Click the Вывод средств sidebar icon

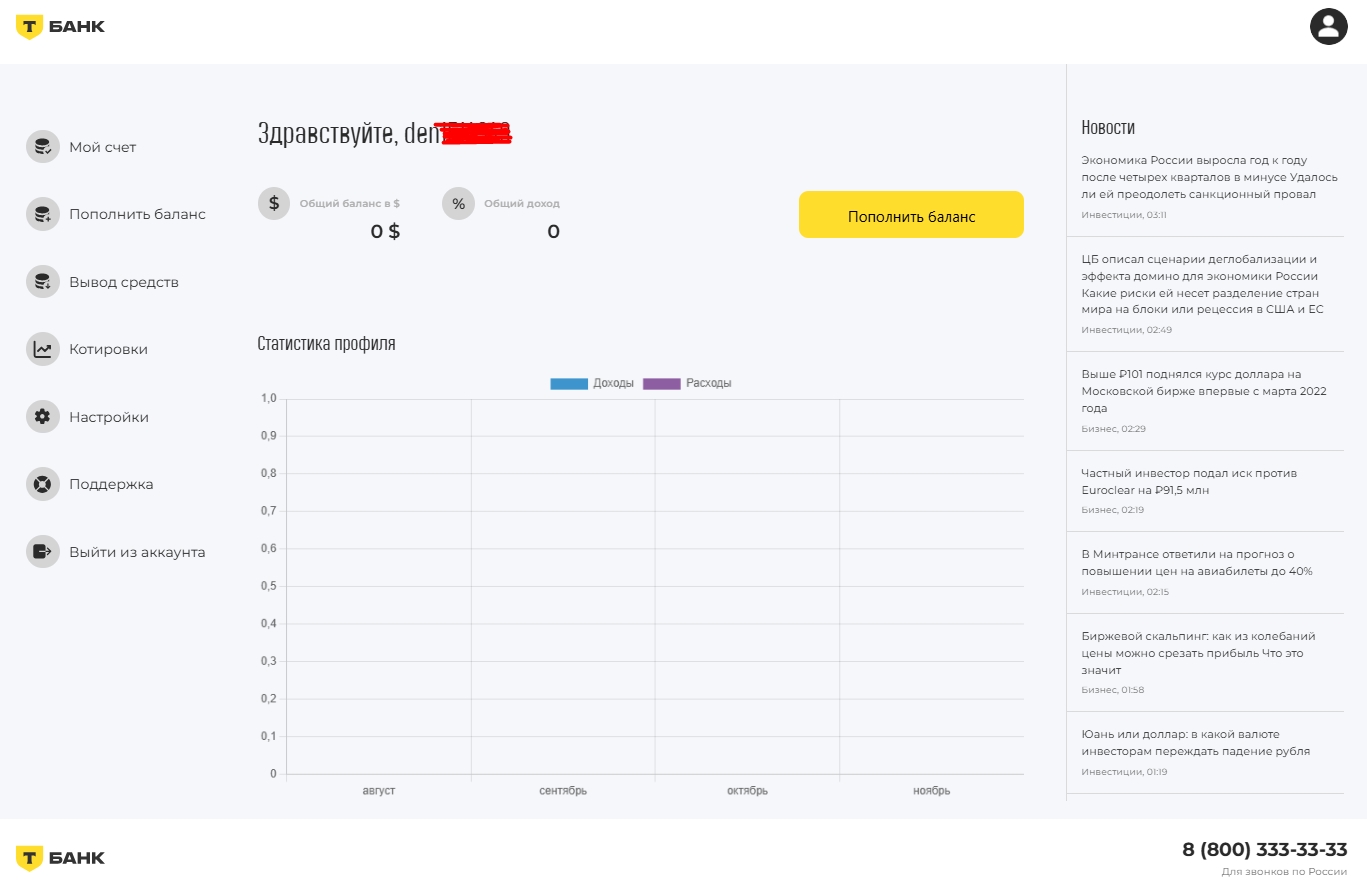click(x=43, y=282)
